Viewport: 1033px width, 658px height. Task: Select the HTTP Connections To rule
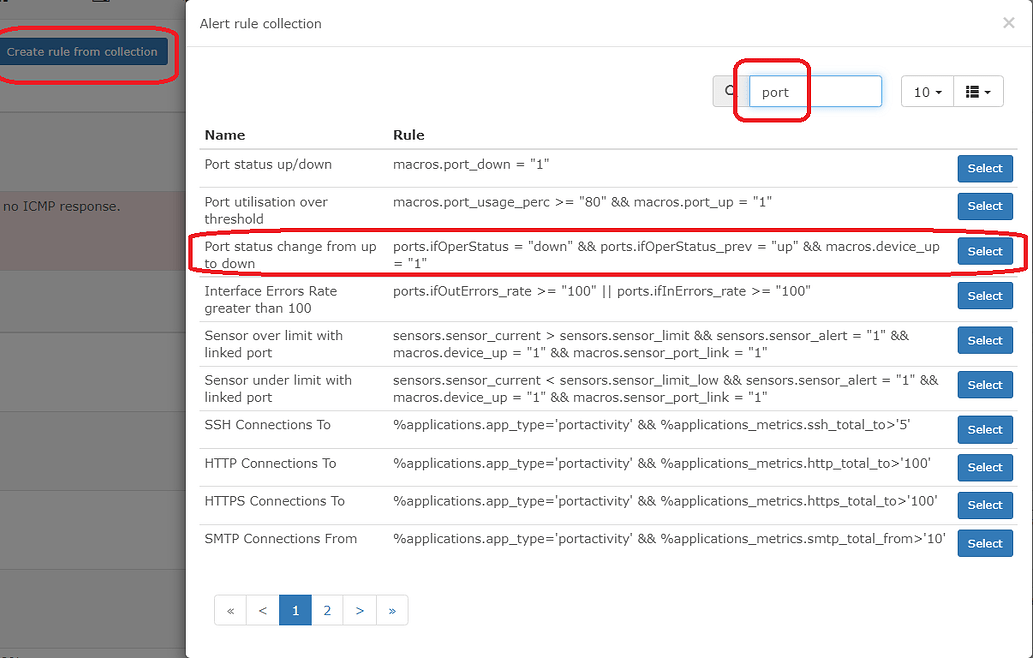click(x=984, y=467)
